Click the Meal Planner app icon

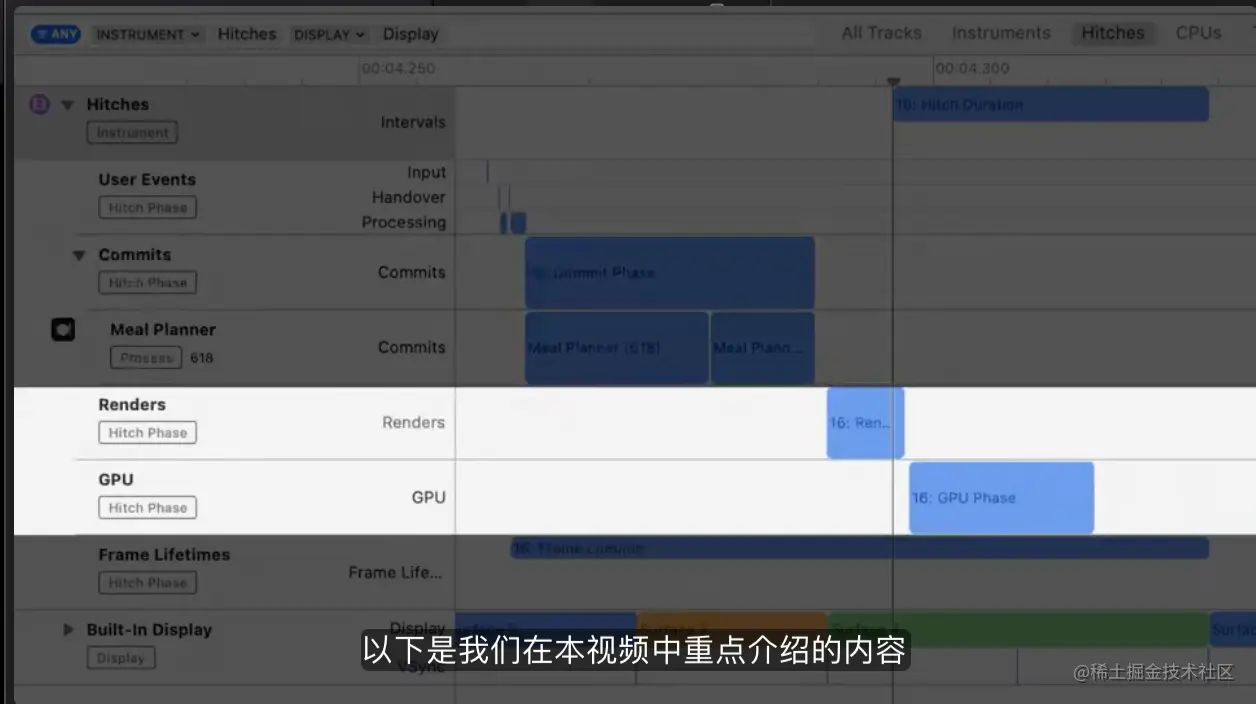(63, 329)
